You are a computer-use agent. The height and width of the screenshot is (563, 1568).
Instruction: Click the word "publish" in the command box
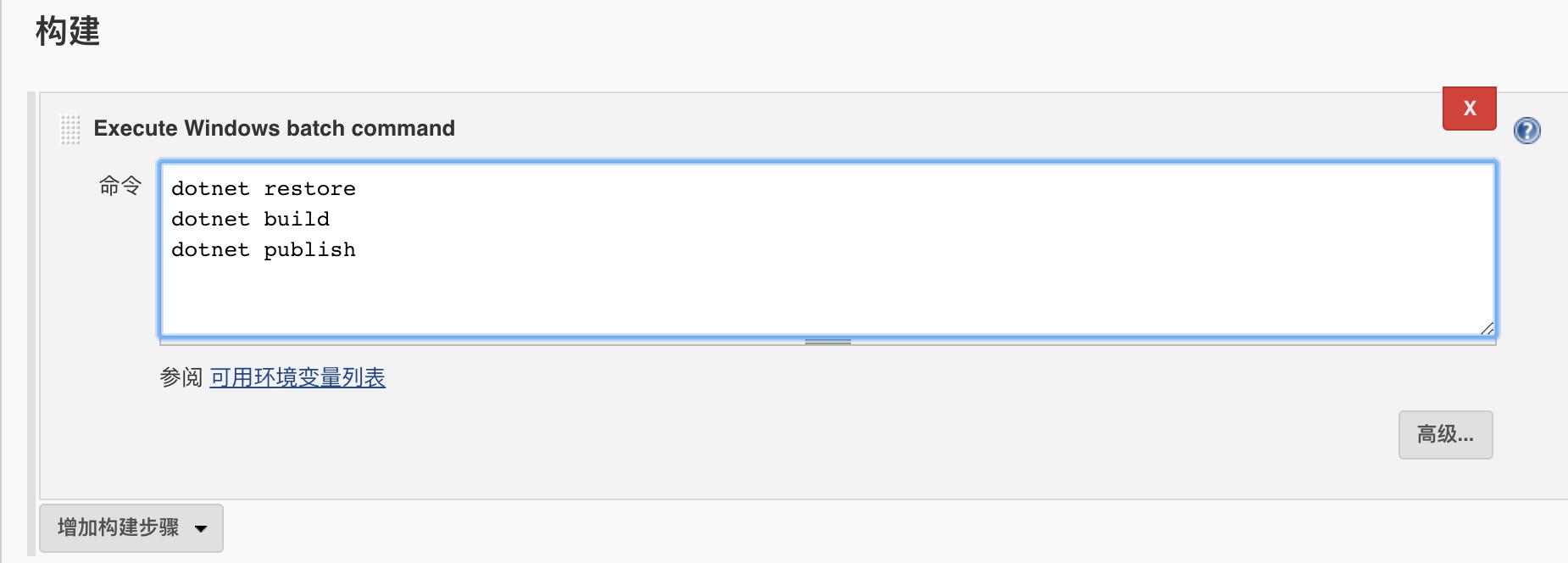click(309, 250)
